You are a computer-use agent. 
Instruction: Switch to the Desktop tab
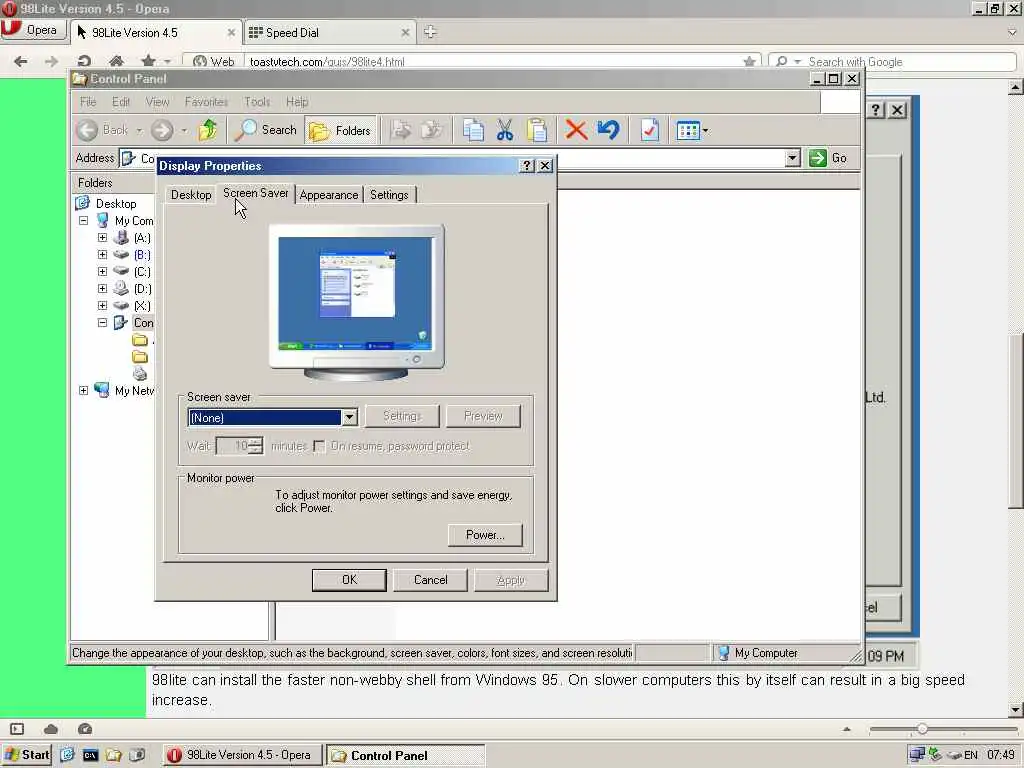(x=191, y=195)
